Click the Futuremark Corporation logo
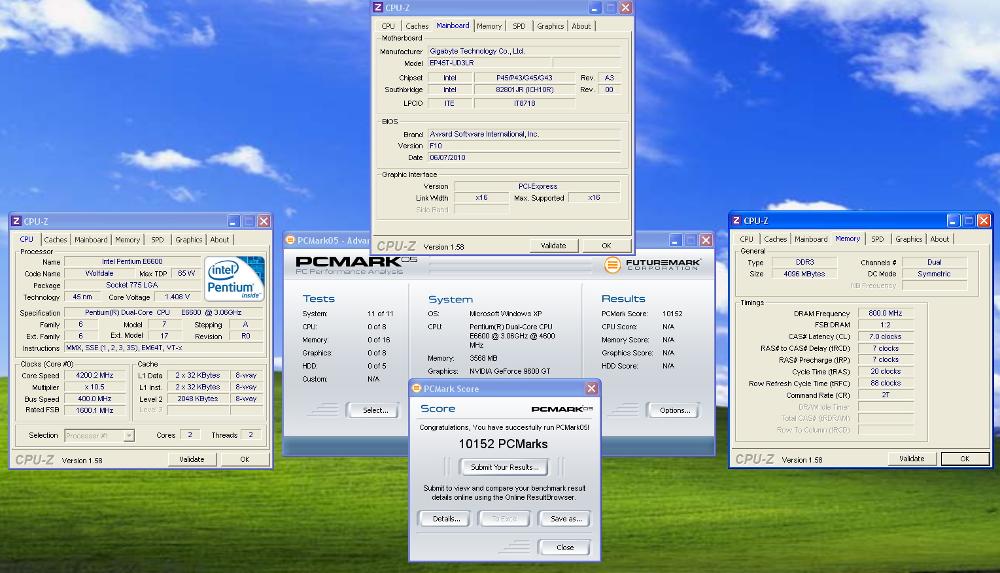1000x573 pixels. (652, 264)
